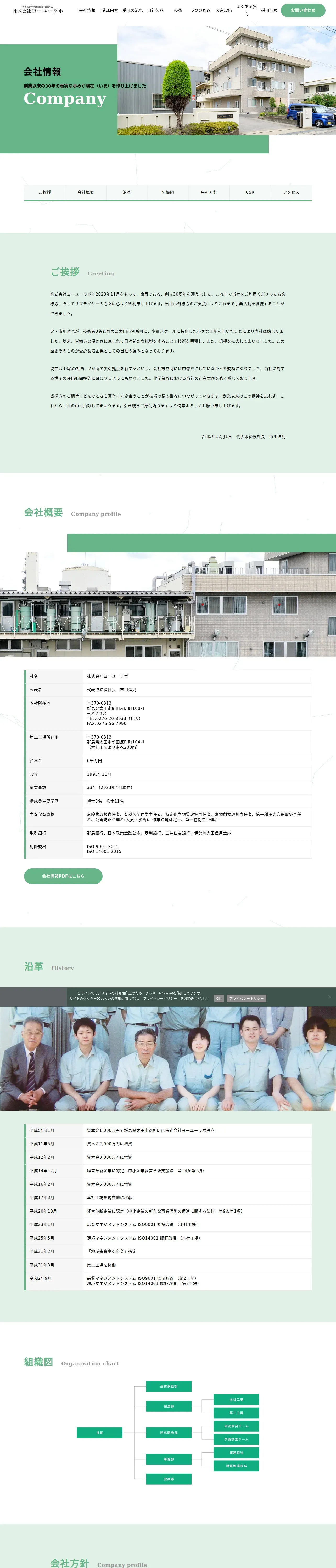Click the お問い合わせ button
Viewport: 336px width, 1568px height.
pos(303,10)
